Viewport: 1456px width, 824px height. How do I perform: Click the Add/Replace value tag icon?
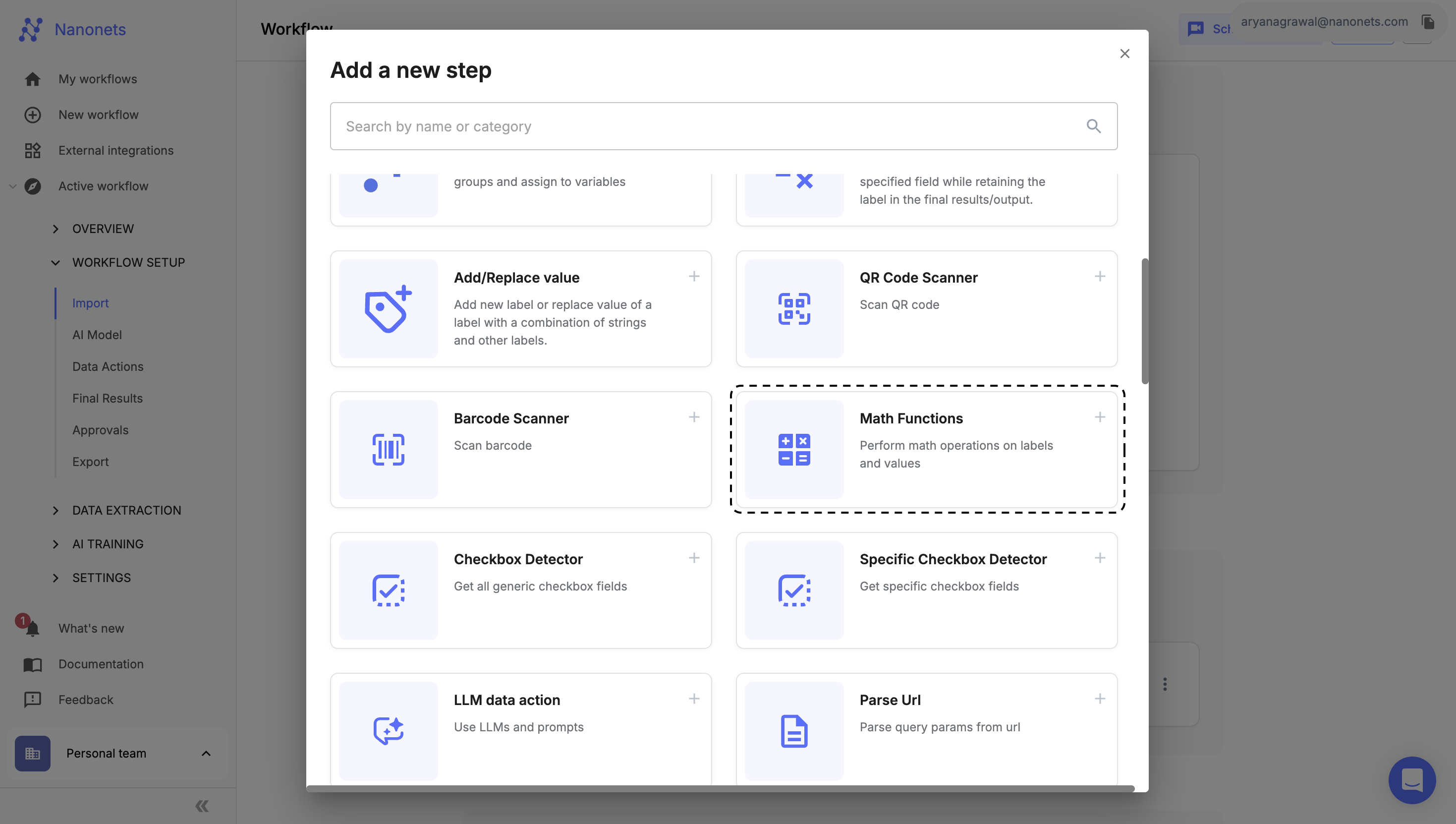[x=388, y=309]
